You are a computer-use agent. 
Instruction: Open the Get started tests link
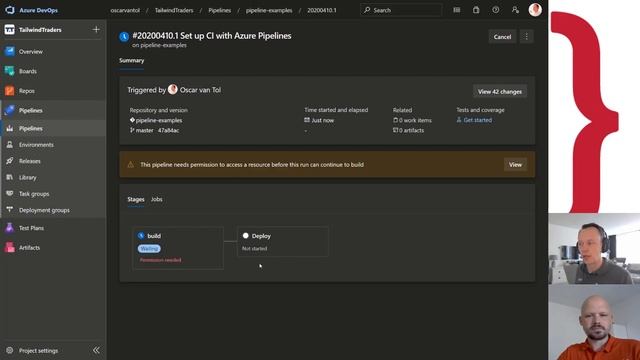(477, 120)
